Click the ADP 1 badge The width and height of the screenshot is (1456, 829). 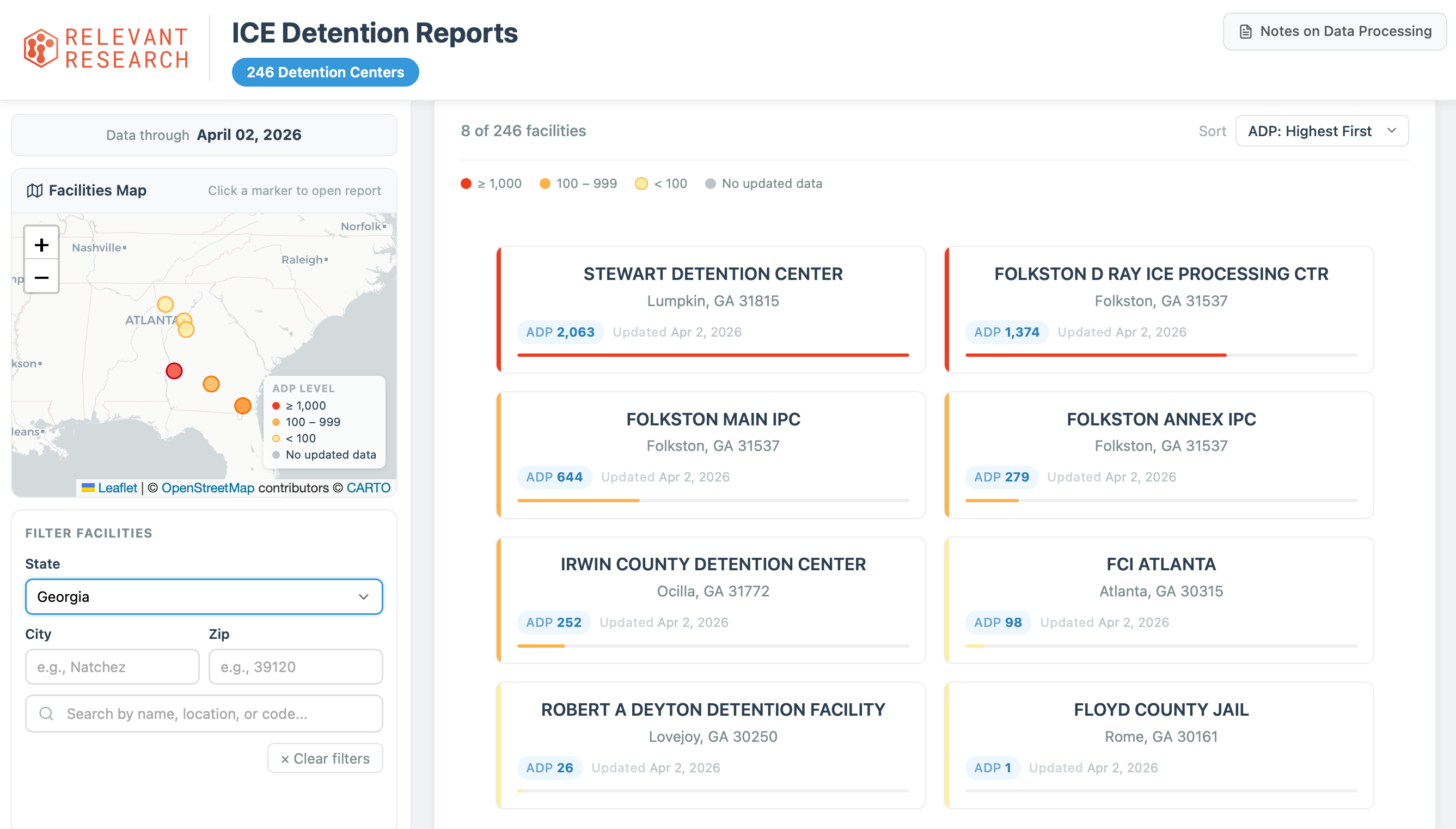pyautogui.click(x=992, y=767)
